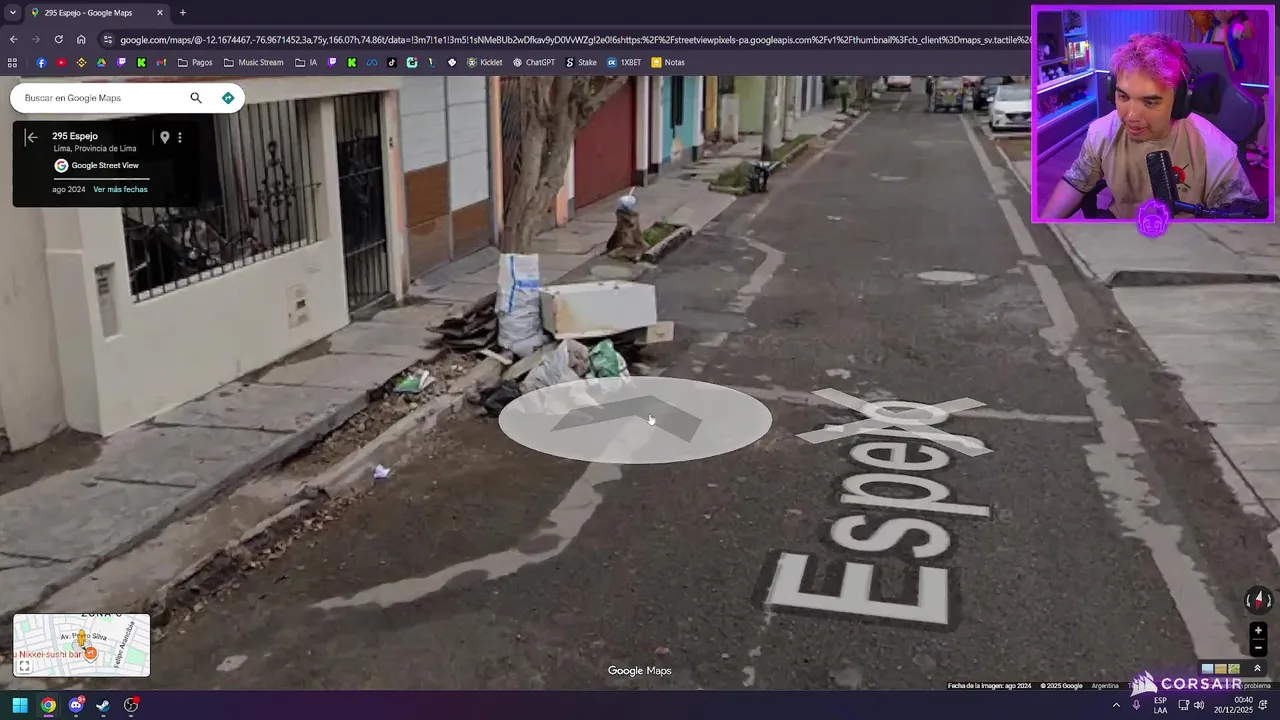Image resolution: width=1280 pixels, height=720 pixels.
Task: Open Chrome tab search dropdown arrow
Action: point(12,13)
